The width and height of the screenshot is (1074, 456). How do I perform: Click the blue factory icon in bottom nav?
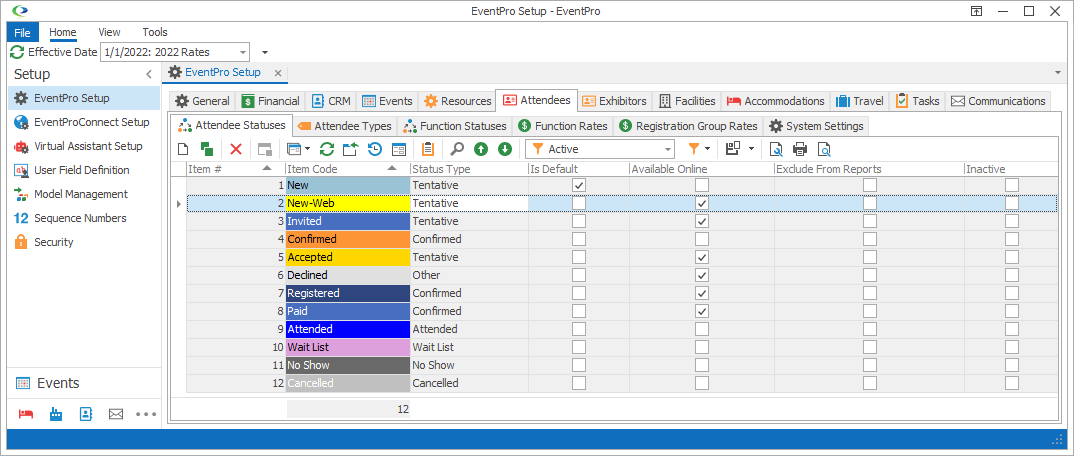point(56,414)
